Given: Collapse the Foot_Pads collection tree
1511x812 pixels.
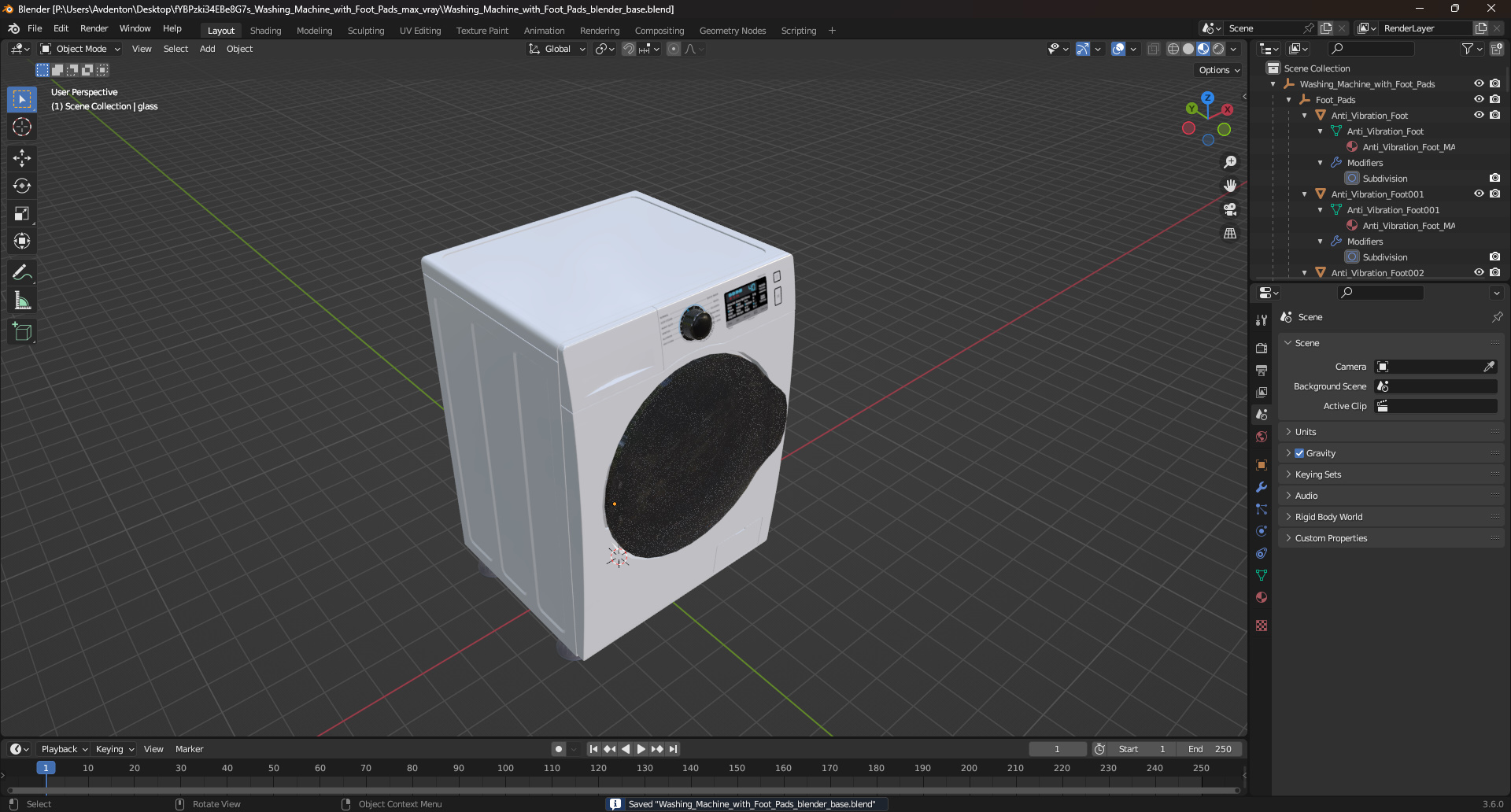Looking at the screenshot, I should pos(1288,100).
